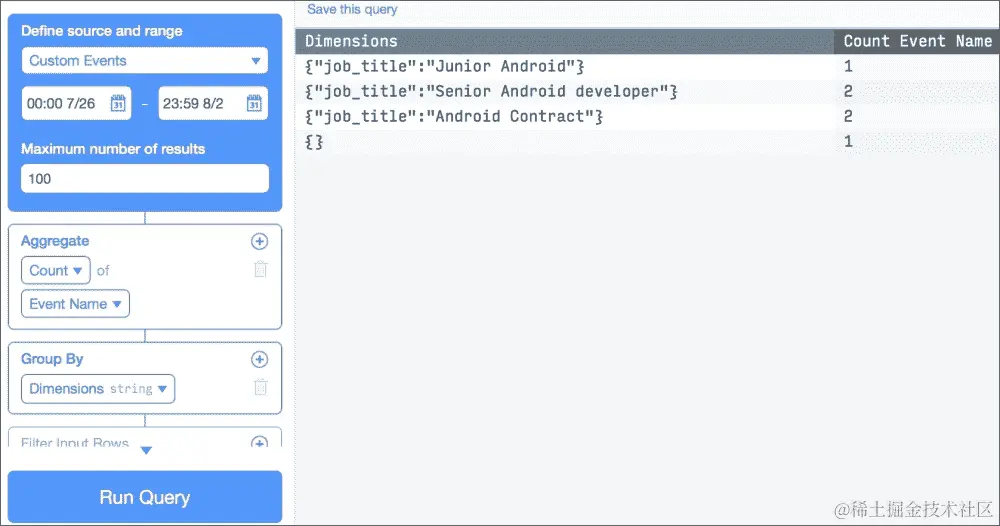Click the Filter Input Rows label
This screenshot has height=526, width=1000.
pos(75,442)
